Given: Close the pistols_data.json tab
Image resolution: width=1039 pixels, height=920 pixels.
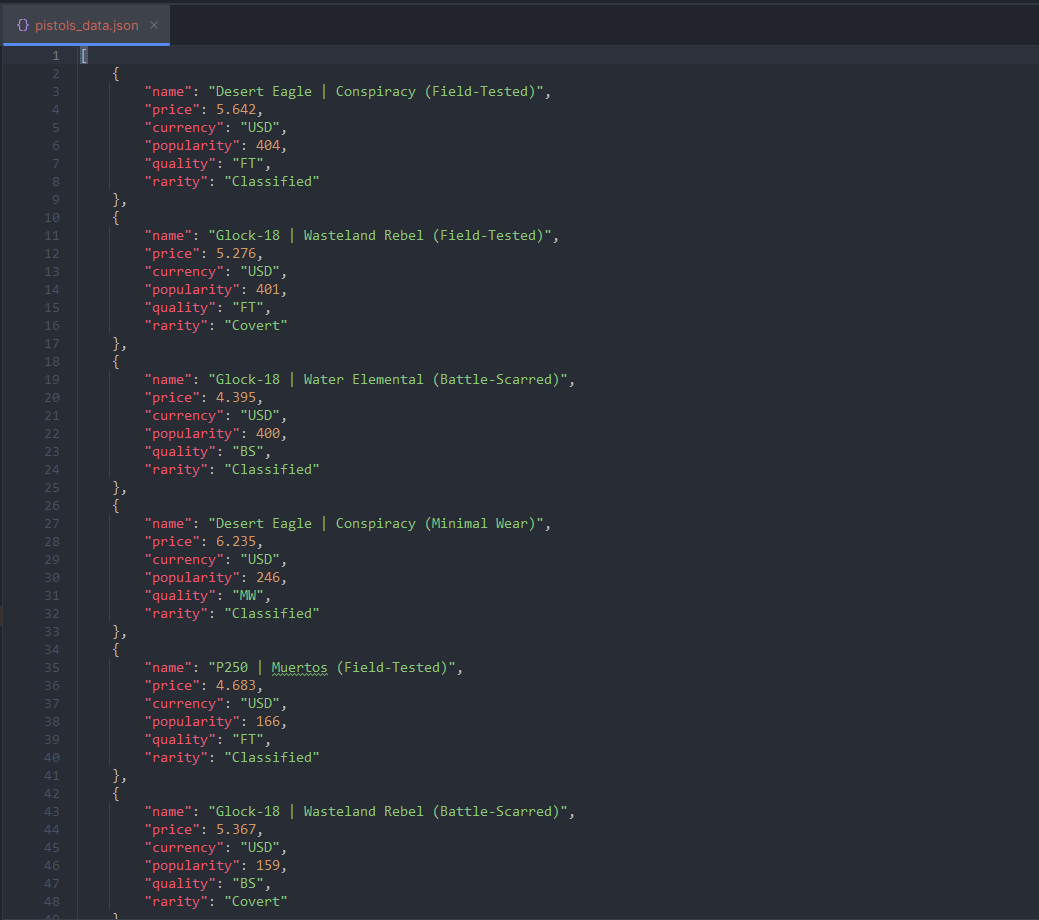Looking at the screenshot, I should (x=154, y=25).
